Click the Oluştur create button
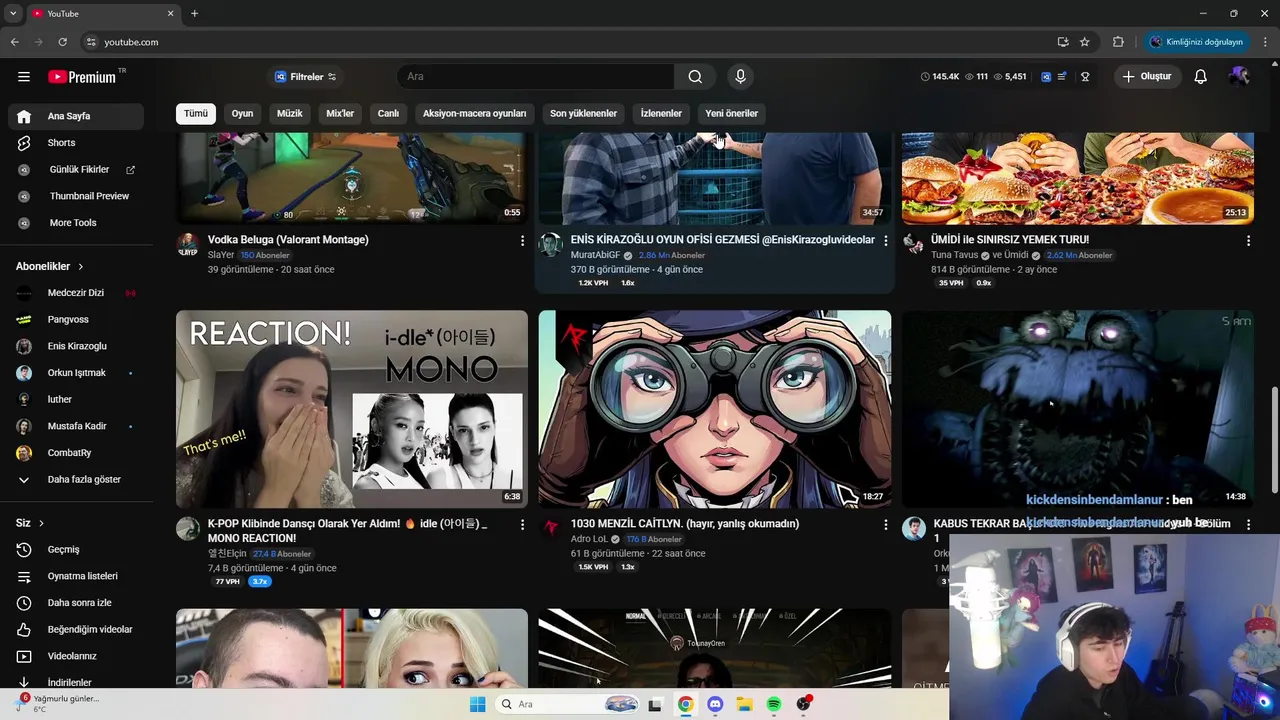This screenshot has width=1280, height=720. 1147,77
